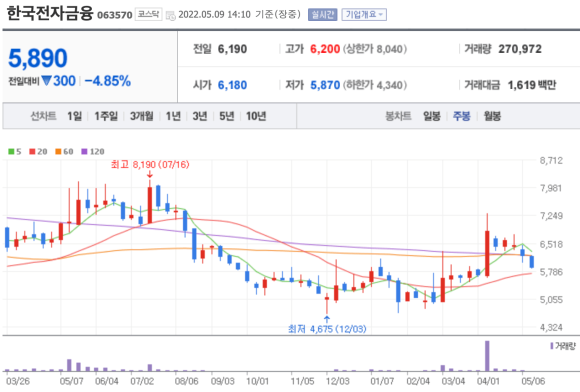Click the 5,055 y-axis price label
This screenshot has height=392, width=580.
[x=551, y=299]
